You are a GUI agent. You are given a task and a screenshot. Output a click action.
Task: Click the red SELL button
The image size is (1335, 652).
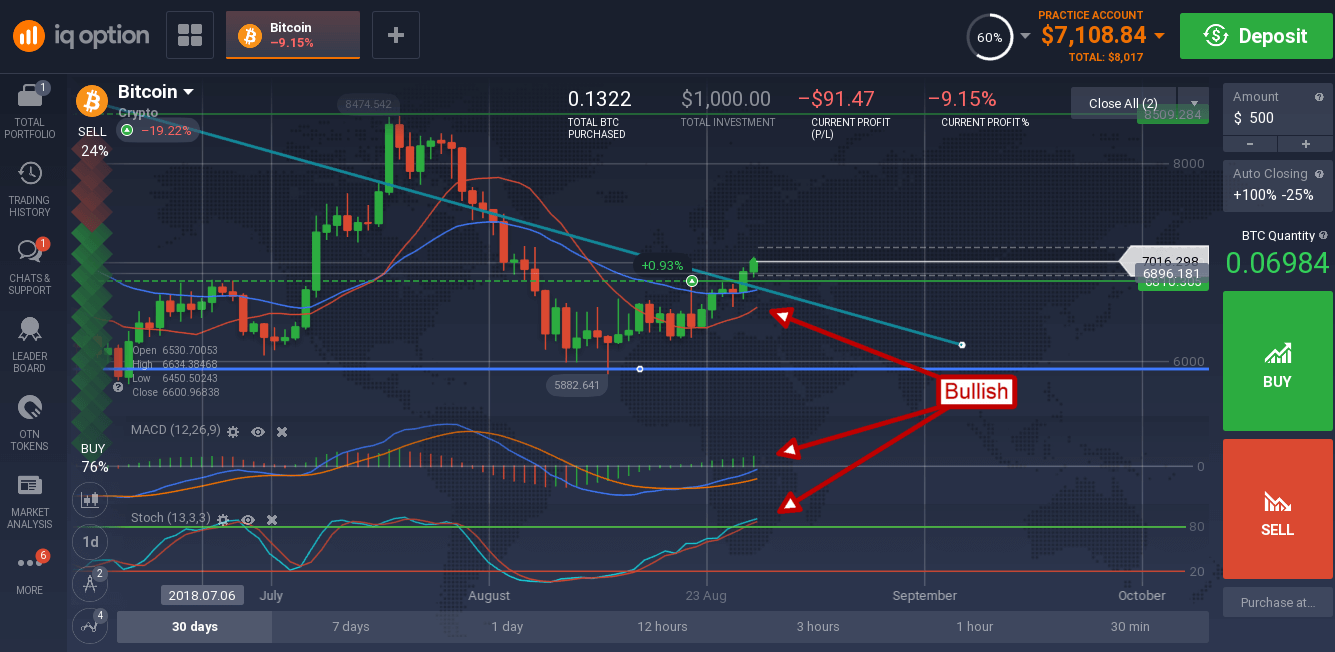point(1277,509)
